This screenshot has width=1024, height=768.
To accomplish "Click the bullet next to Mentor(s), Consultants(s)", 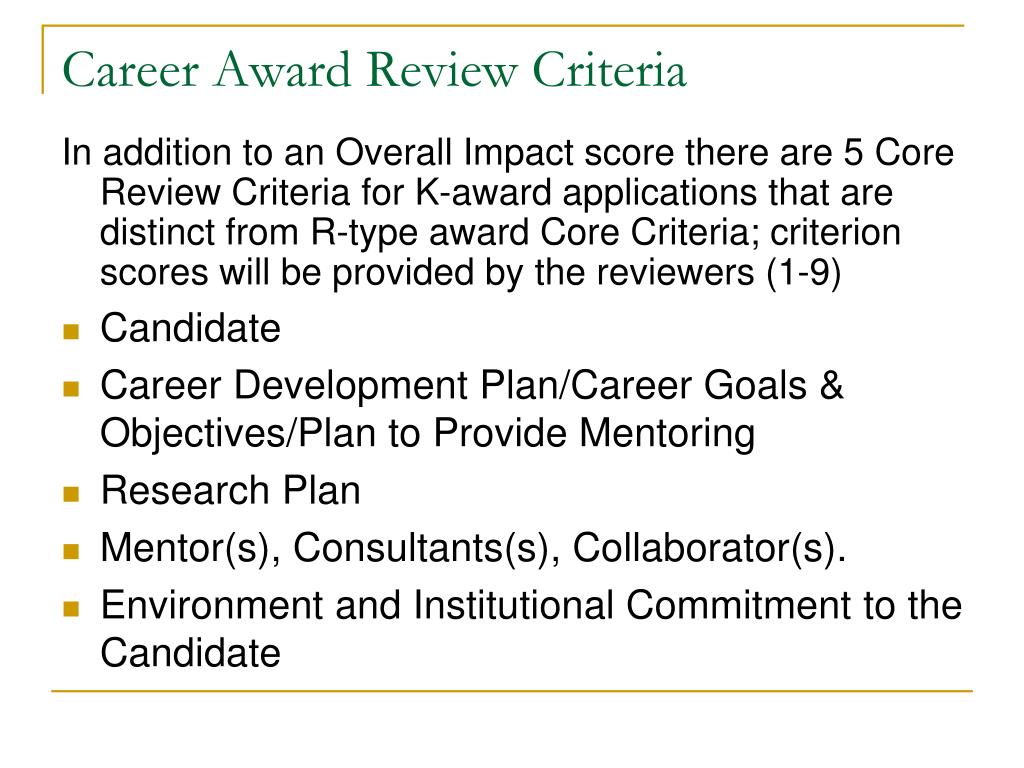I will coord(71,551).
